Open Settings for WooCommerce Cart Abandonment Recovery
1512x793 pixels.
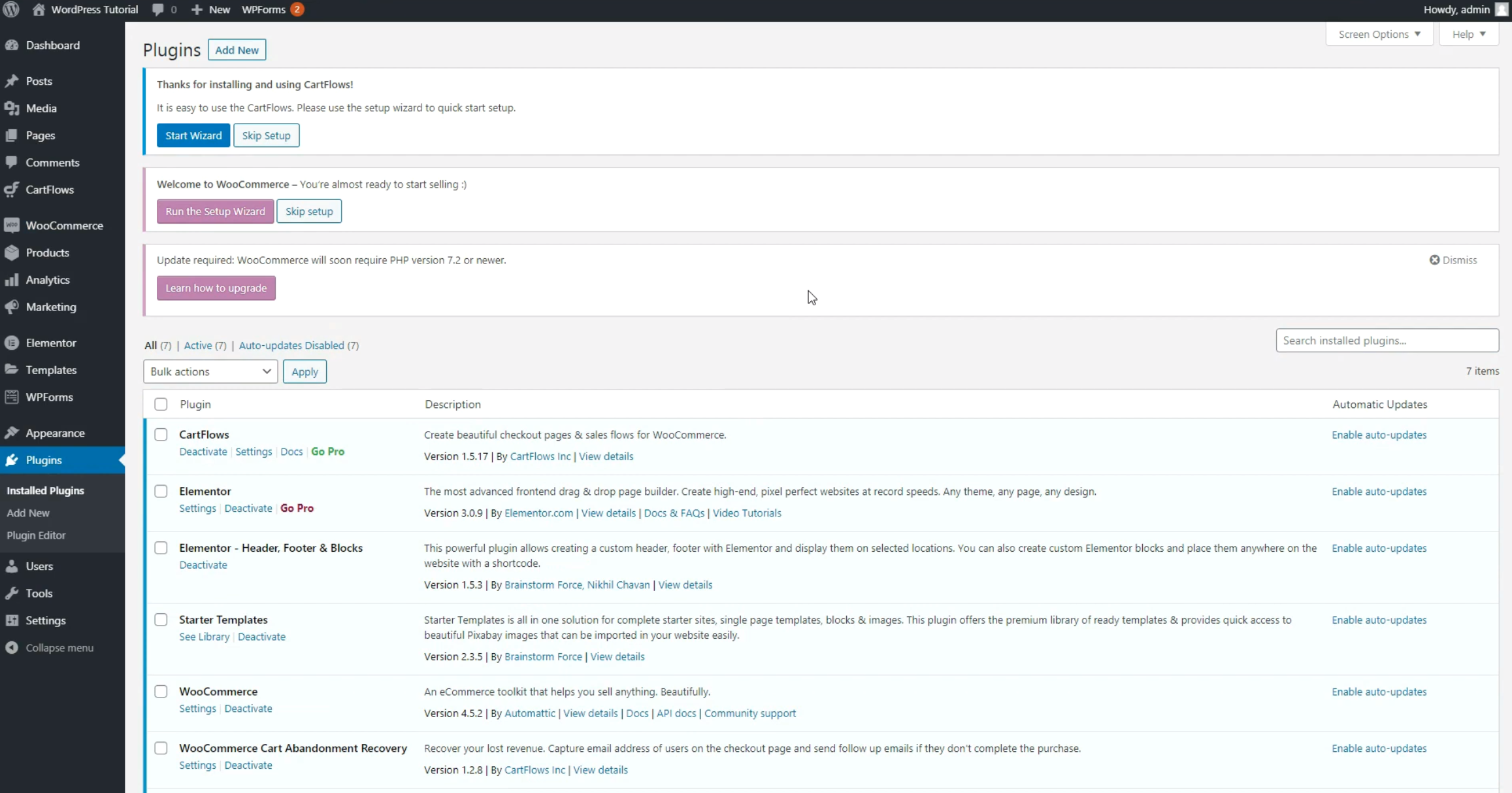point(197,765)
